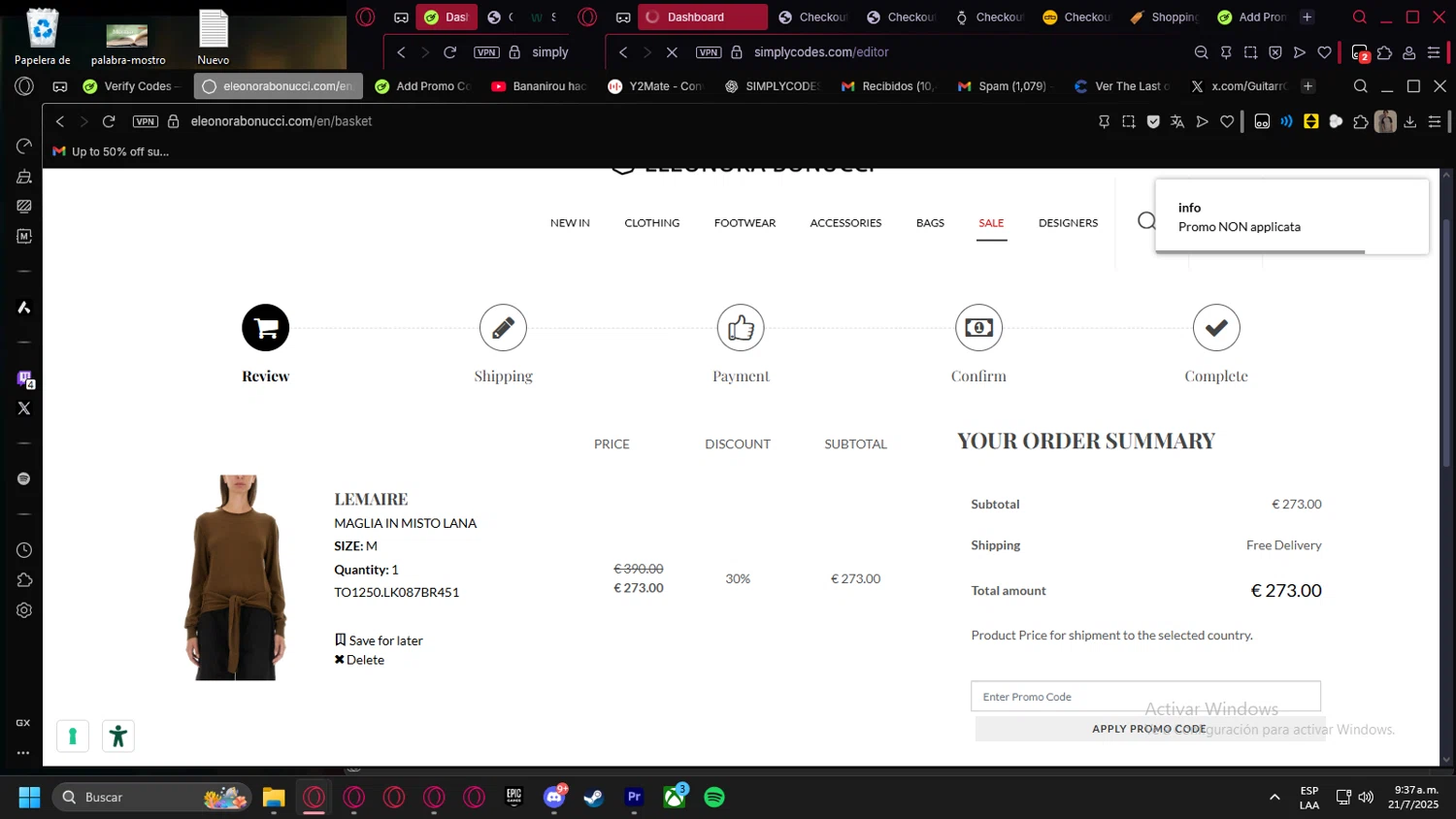Click Save for later link

pyautogui.click(x=379, y=640)
